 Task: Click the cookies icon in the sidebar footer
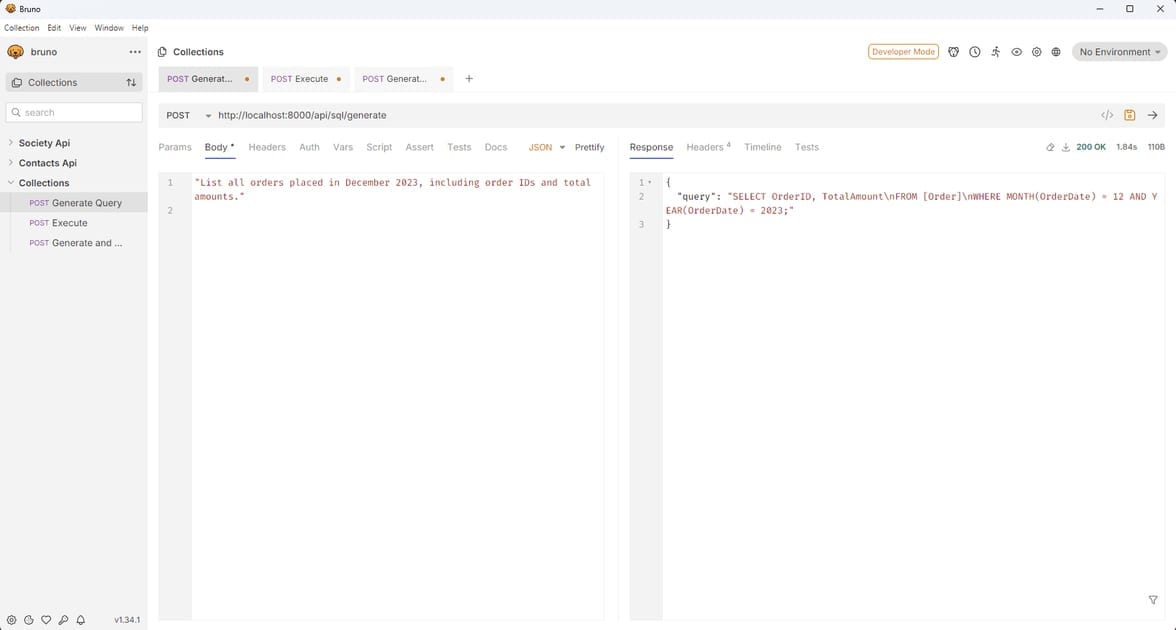[x=28, y=620]
